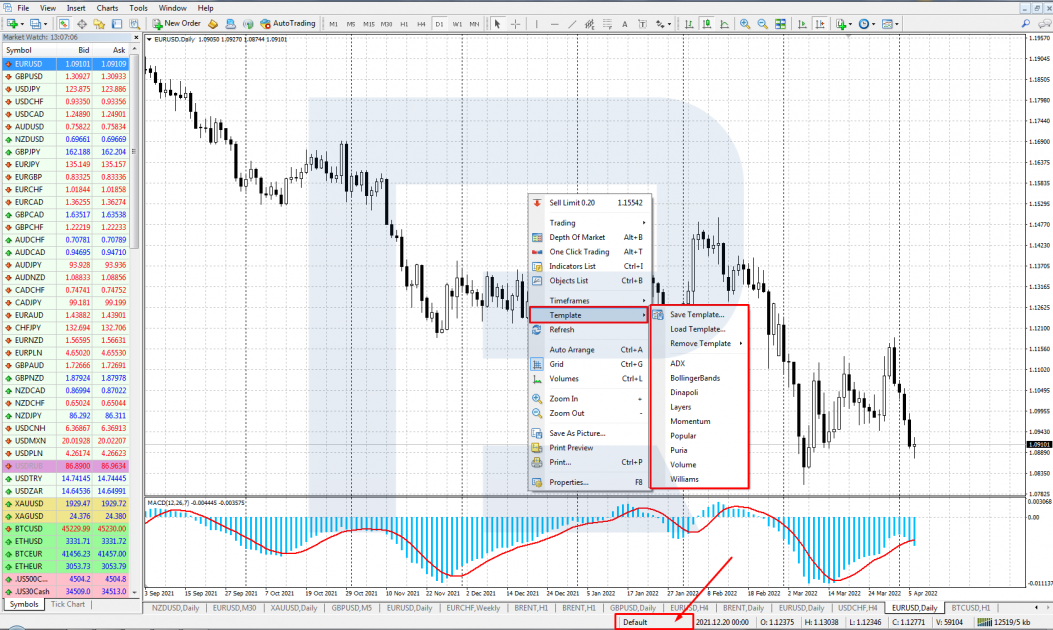The image size is (1053, 630).
Task: Tile windows using the toolbar grid icon
Action: pyautogui.click(x=780, y=24)
